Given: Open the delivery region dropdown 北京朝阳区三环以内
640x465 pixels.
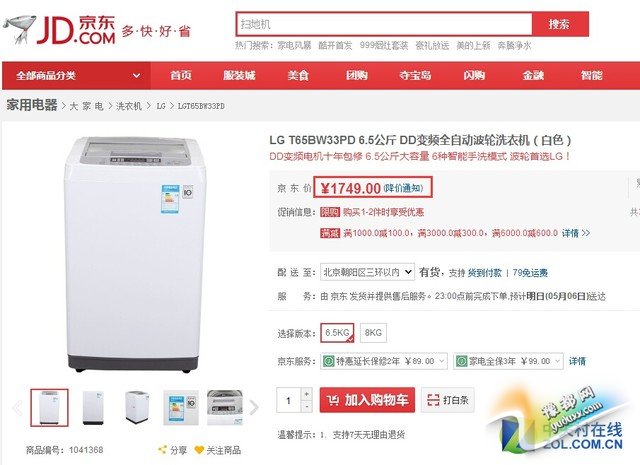Looking at the screenshot, I should (x=367, y=272).
